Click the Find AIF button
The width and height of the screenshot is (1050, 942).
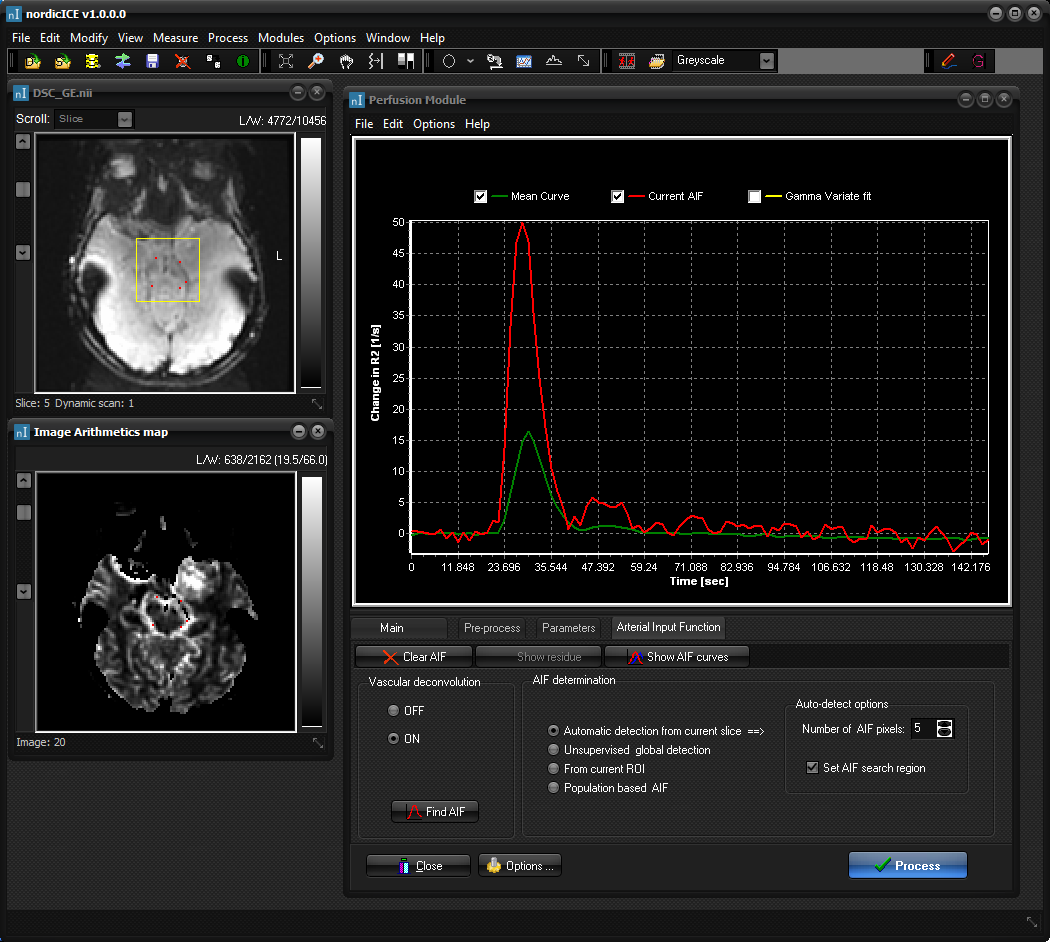(434, 811)
